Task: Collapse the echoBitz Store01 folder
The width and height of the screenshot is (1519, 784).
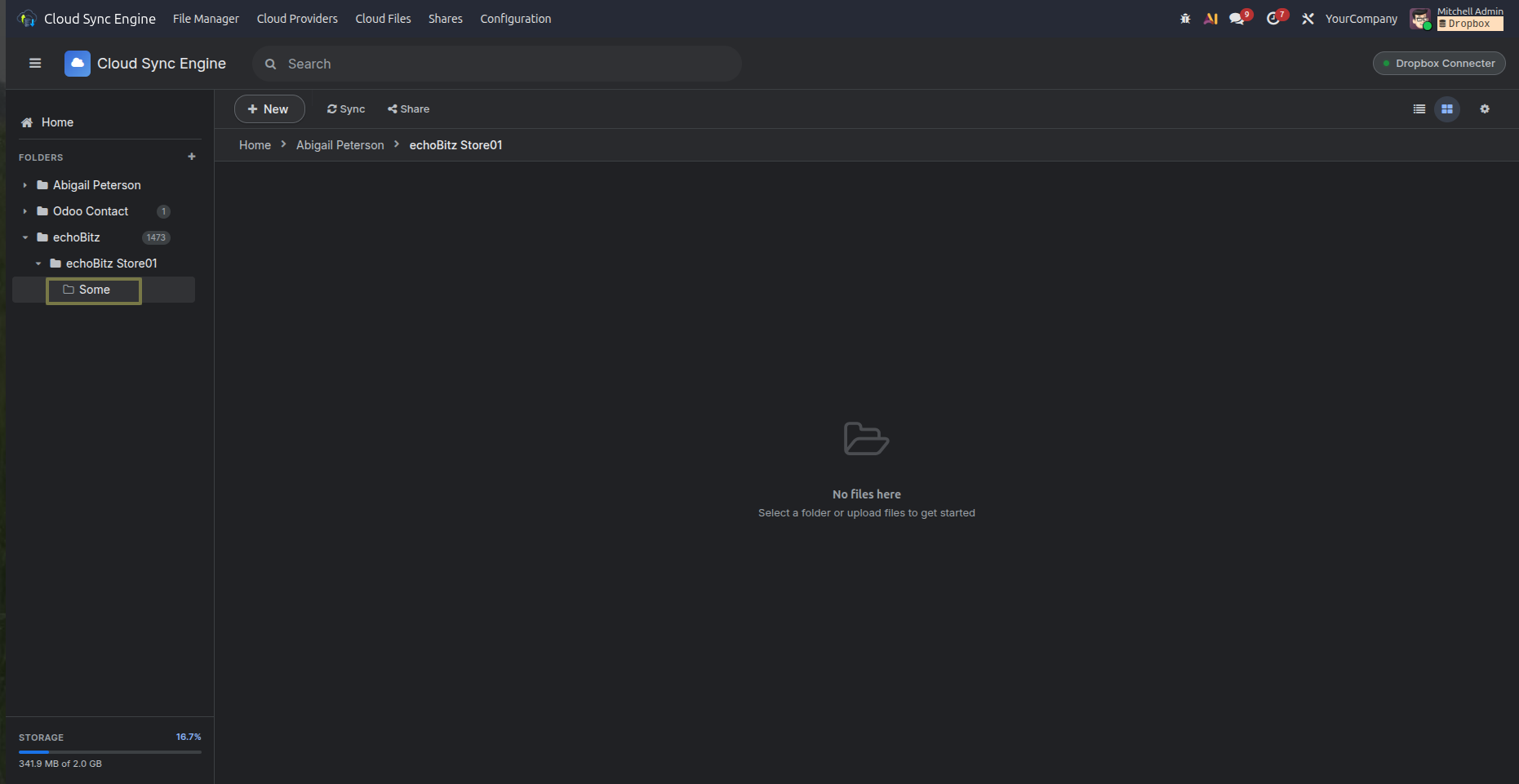Action: pos(38,264)
